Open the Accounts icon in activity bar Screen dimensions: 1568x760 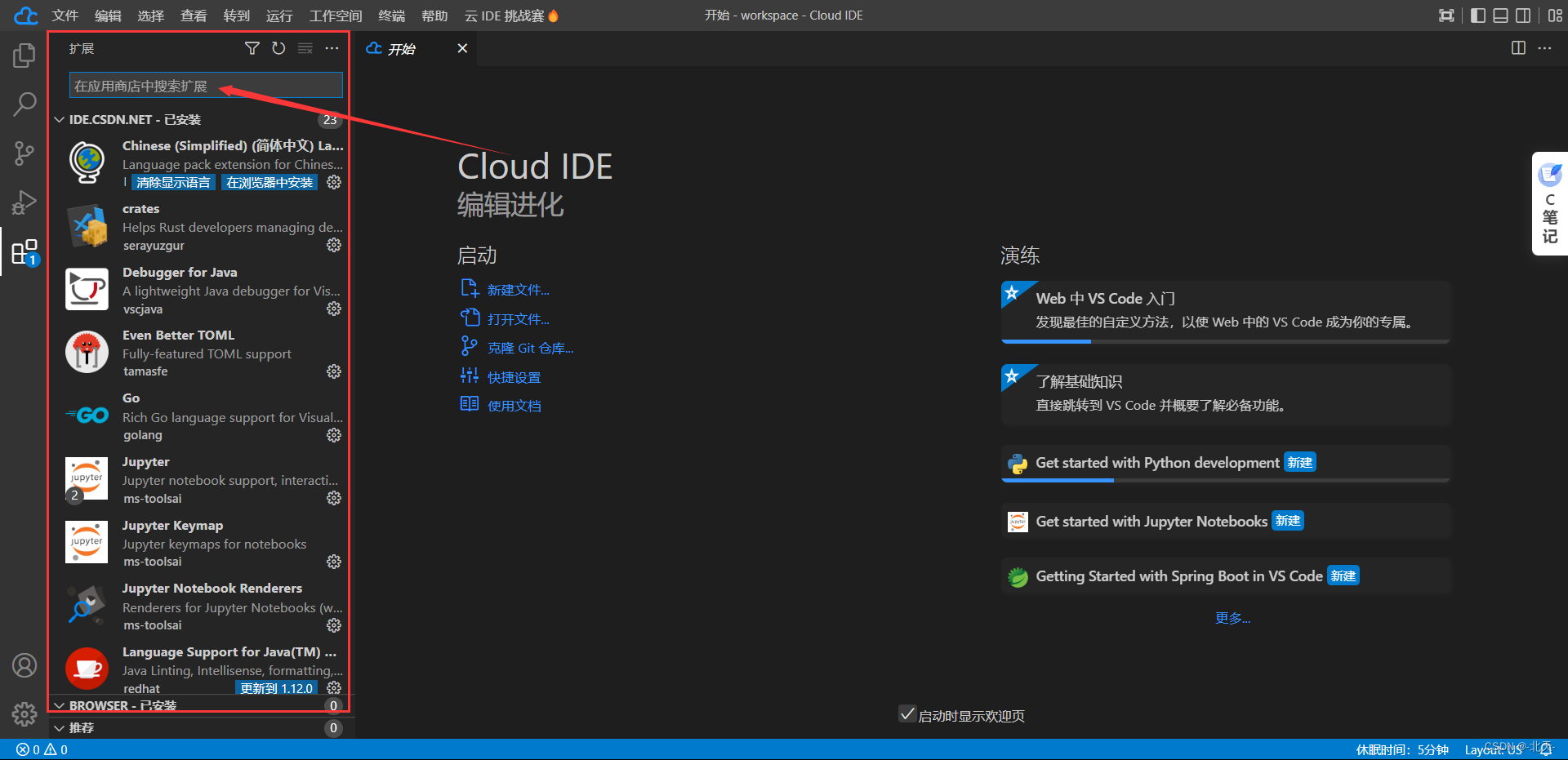coord(24,665)
